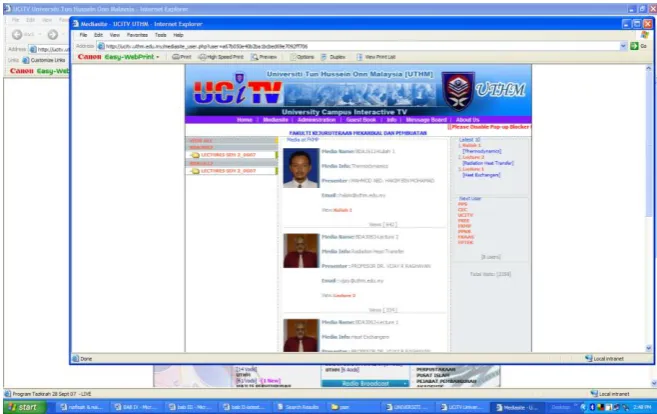Click the Radiation Heat Transfer presenter photo
657x414 pixels.
click(301, 251)
